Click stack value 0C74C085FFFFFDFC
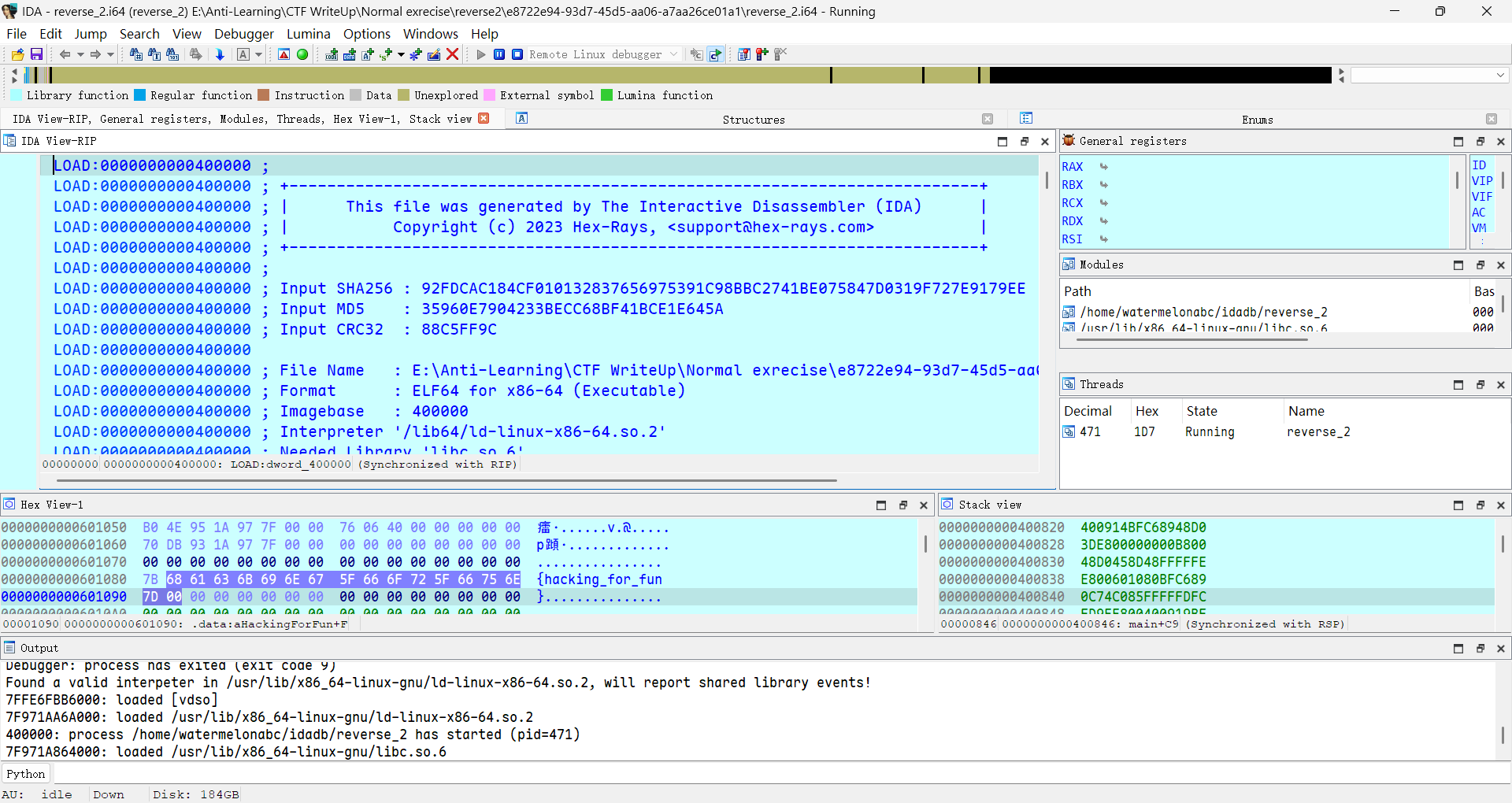This screenshot has width=1512, height=803. [x=1143, y=597]
